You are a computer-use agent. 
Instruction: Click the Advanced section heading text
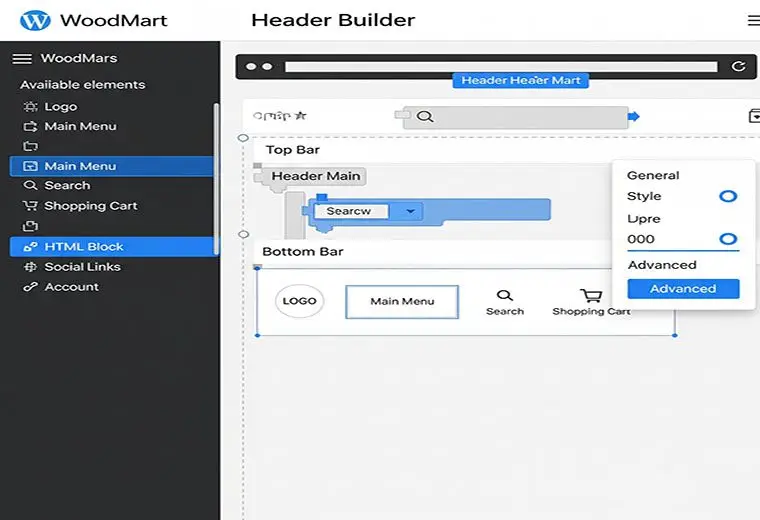662,265
